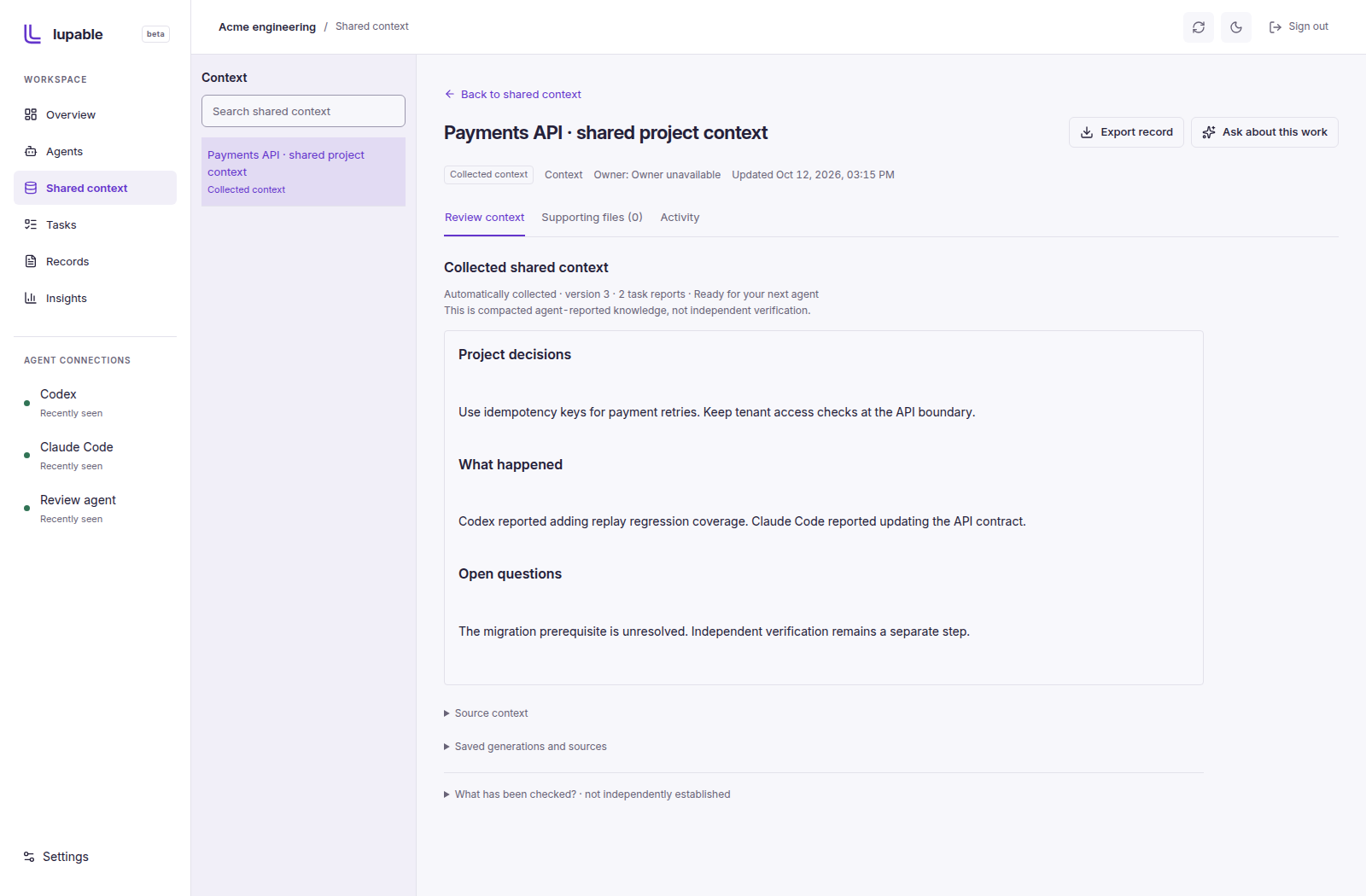Click Insights label in sidebar
Screen dimensions: 1366x896
point(67,299)
